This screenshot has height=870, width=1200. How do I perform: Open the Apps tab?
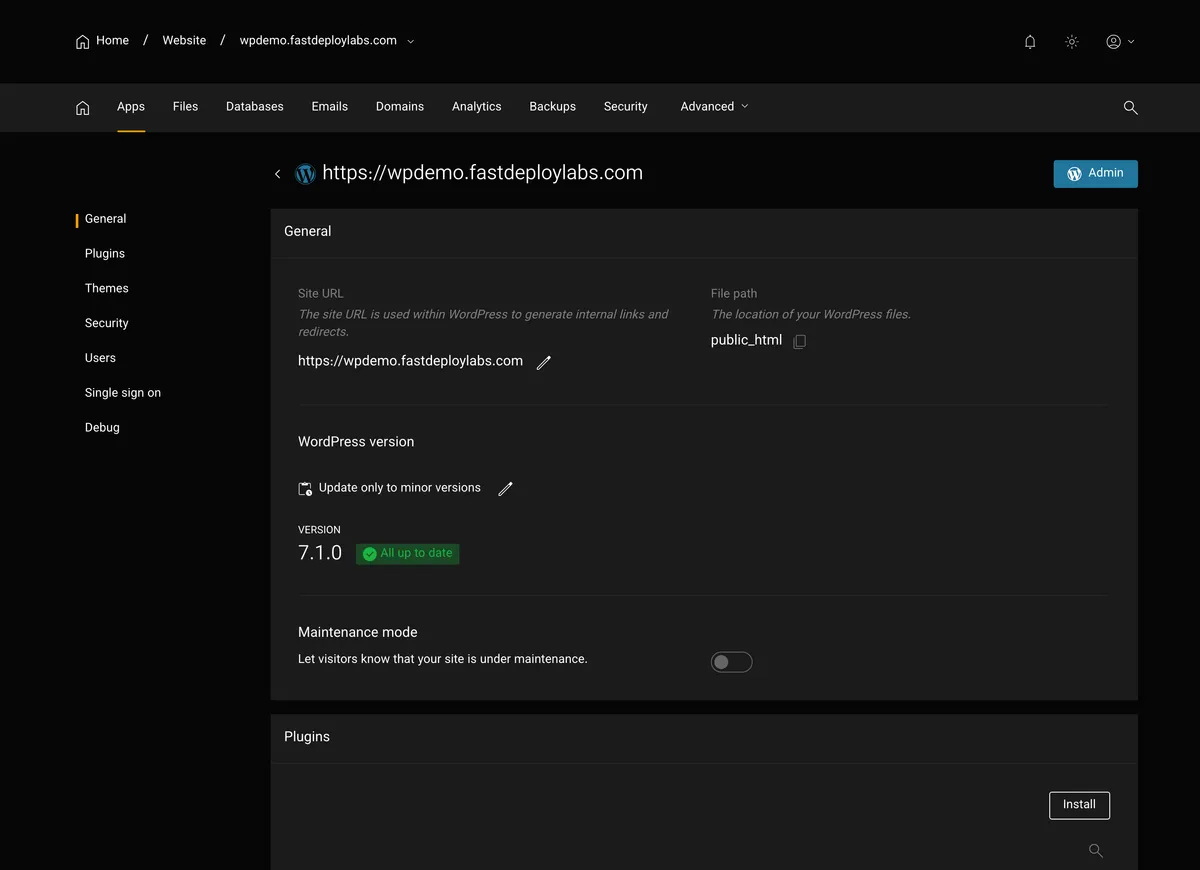tap(131, 106)
